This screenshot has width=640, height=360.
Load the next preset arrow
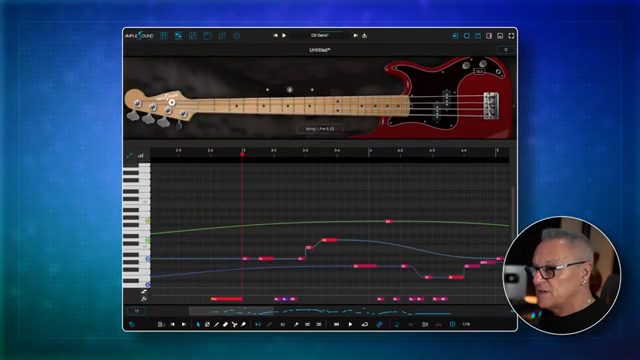pyautogui.click(x=356, y=36)
